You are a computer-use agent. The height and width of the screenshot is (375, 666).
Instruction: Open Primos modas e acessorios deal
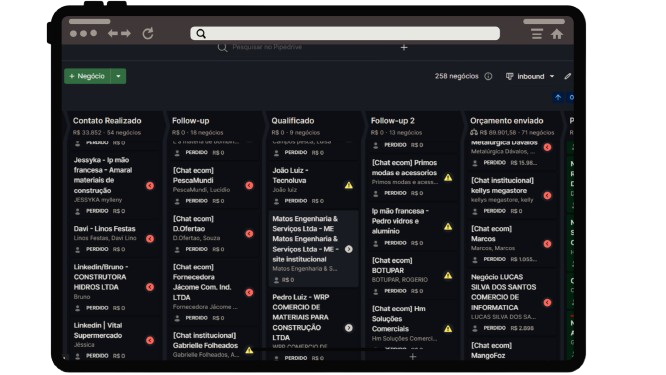coord(412,178)
